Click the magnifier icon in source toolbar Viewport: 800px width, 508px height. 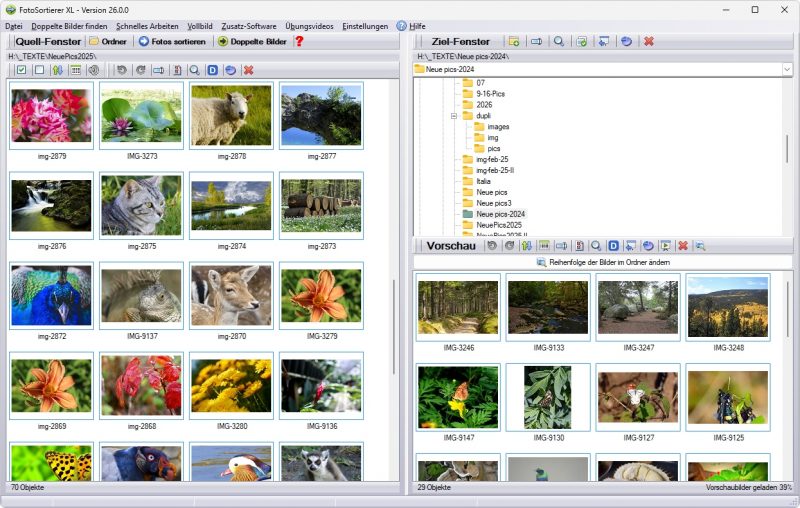coord(194,70)
